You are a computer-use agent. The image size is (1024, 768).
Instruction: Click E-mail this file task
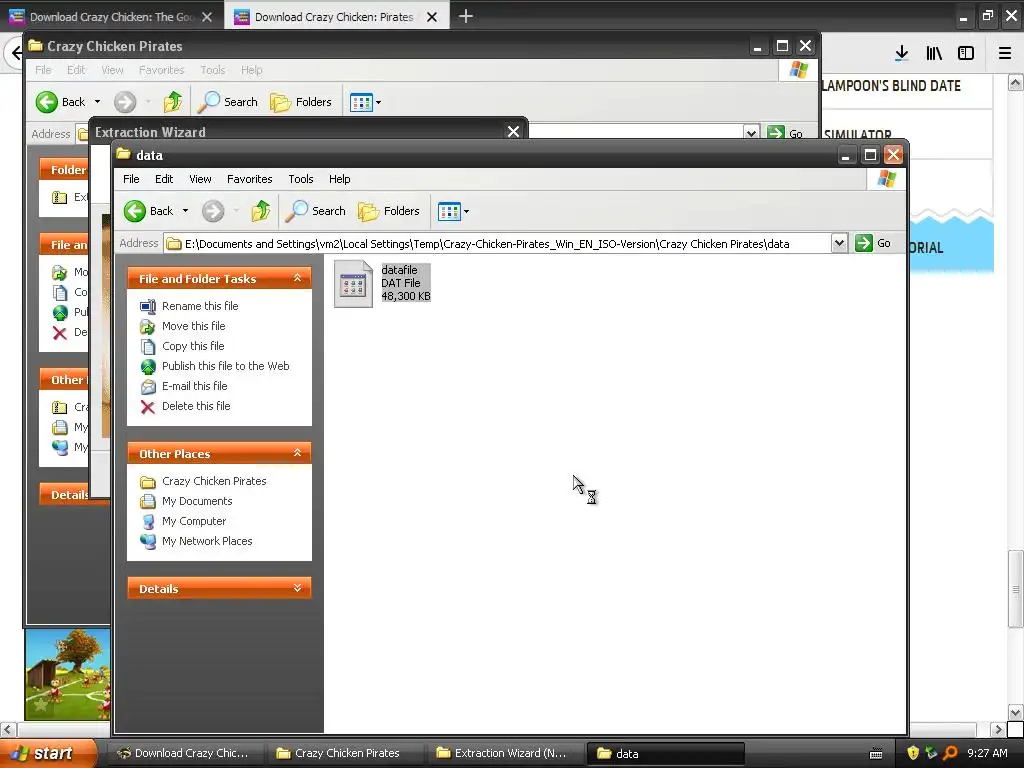pyautogui.click(x=195, y=386)
